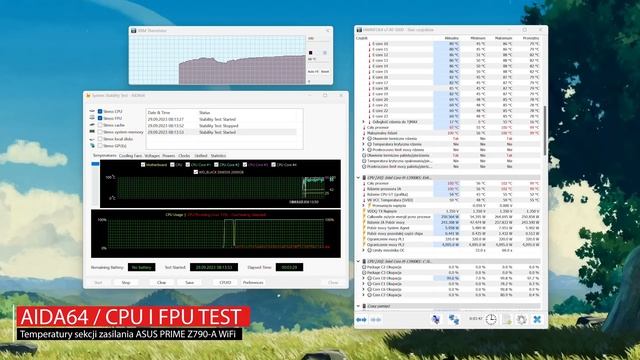Click the Maksimum column header in HWiNFO
The width and height of the screenshot is (640, 360).
[503, 38]
